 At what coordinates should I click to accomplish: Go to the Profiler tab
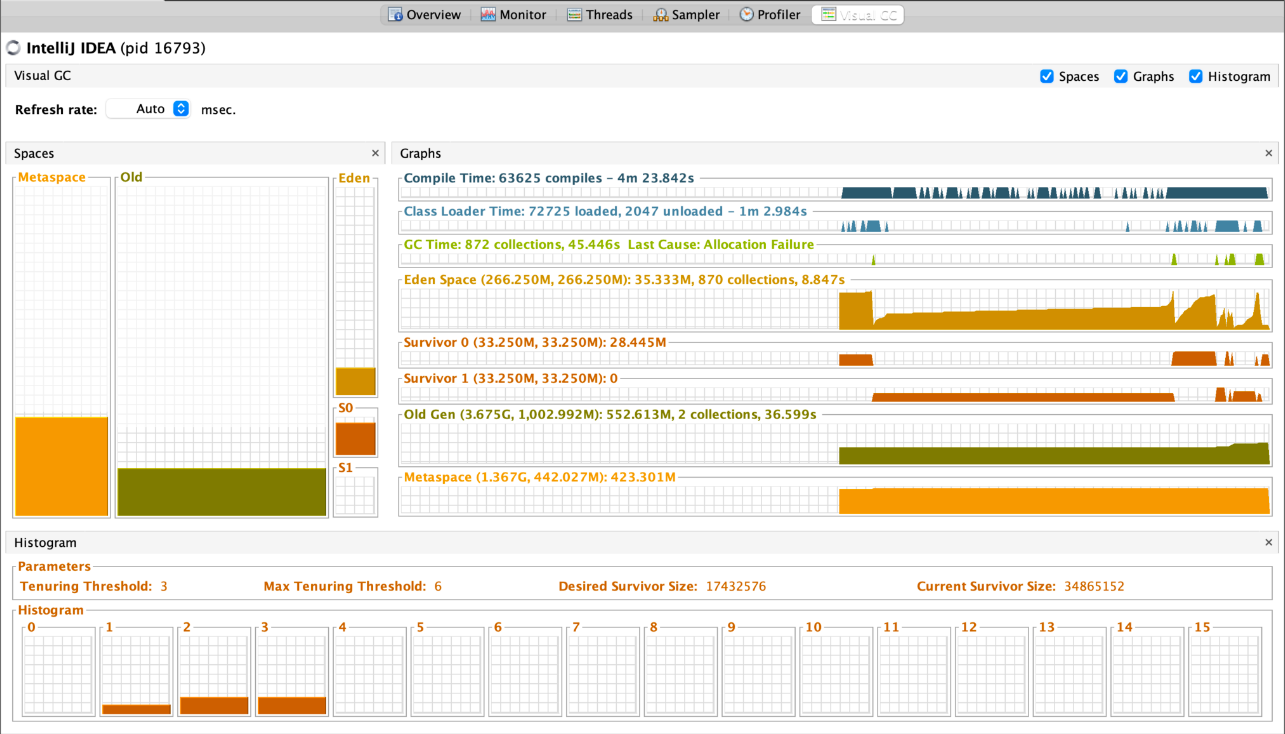(x=770, y=15)
